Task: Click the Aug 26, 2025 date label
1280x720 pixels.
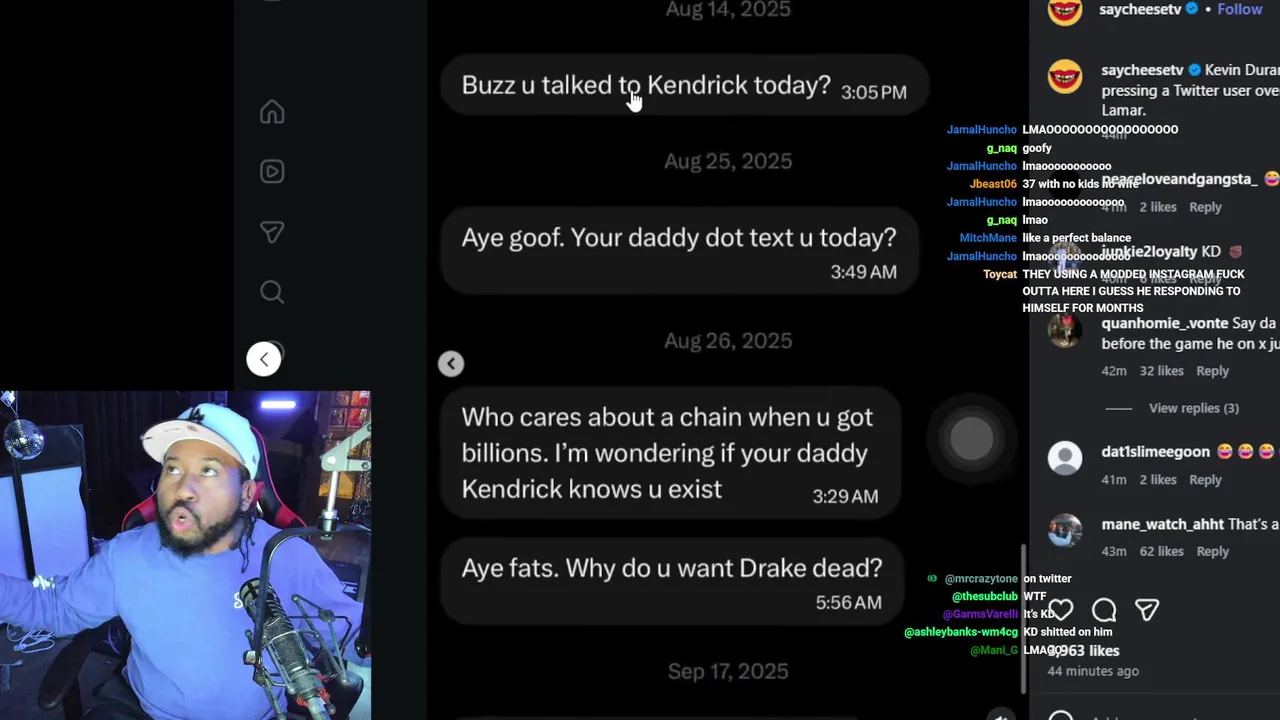Action: point(728,341)
